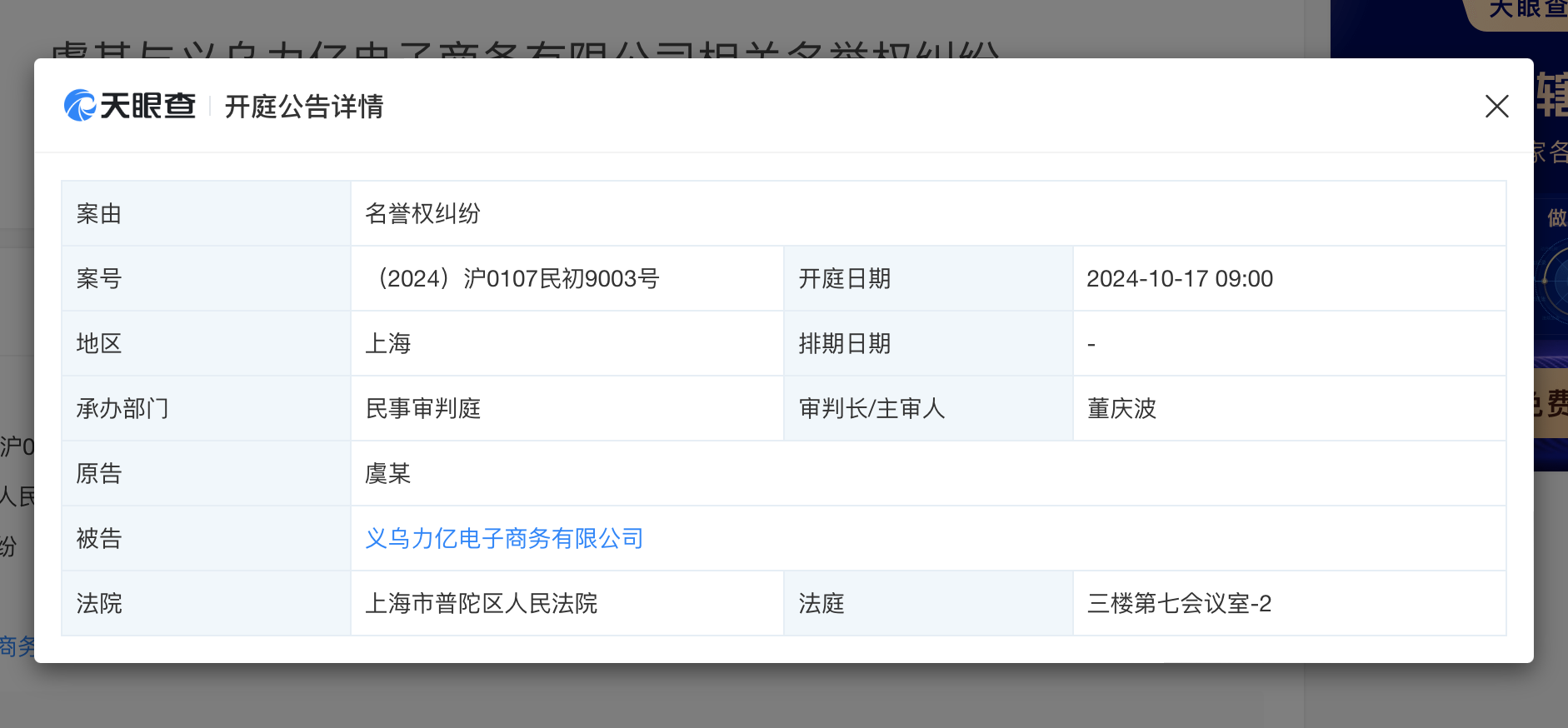The height and width of the screenshot is (728, 1568).
Task: Select the case number (2024)沪0107民初9003号
Action: click(517, 279)
